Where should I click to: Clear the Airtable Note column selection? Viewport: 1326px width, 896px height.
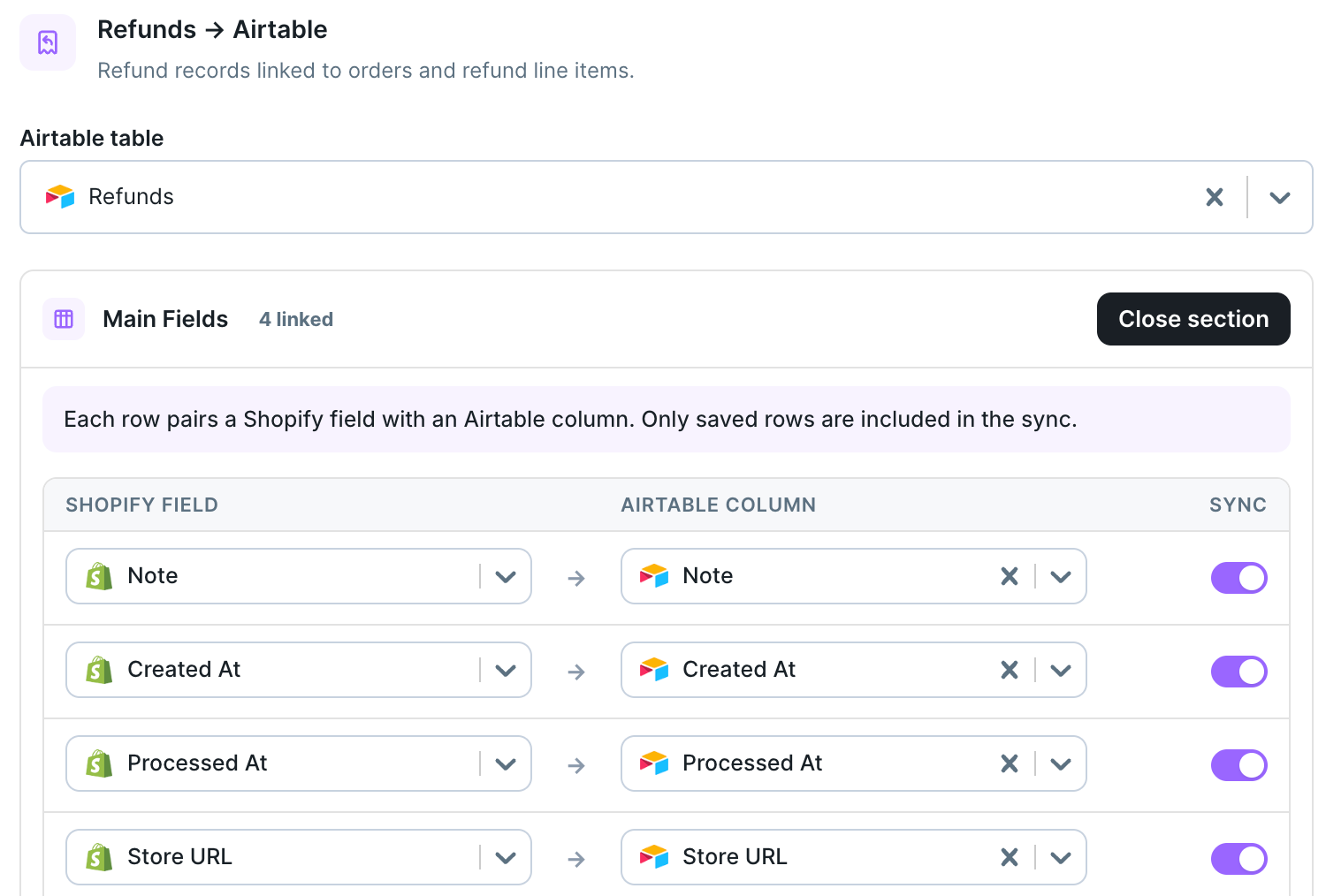tap(1010, 576)
